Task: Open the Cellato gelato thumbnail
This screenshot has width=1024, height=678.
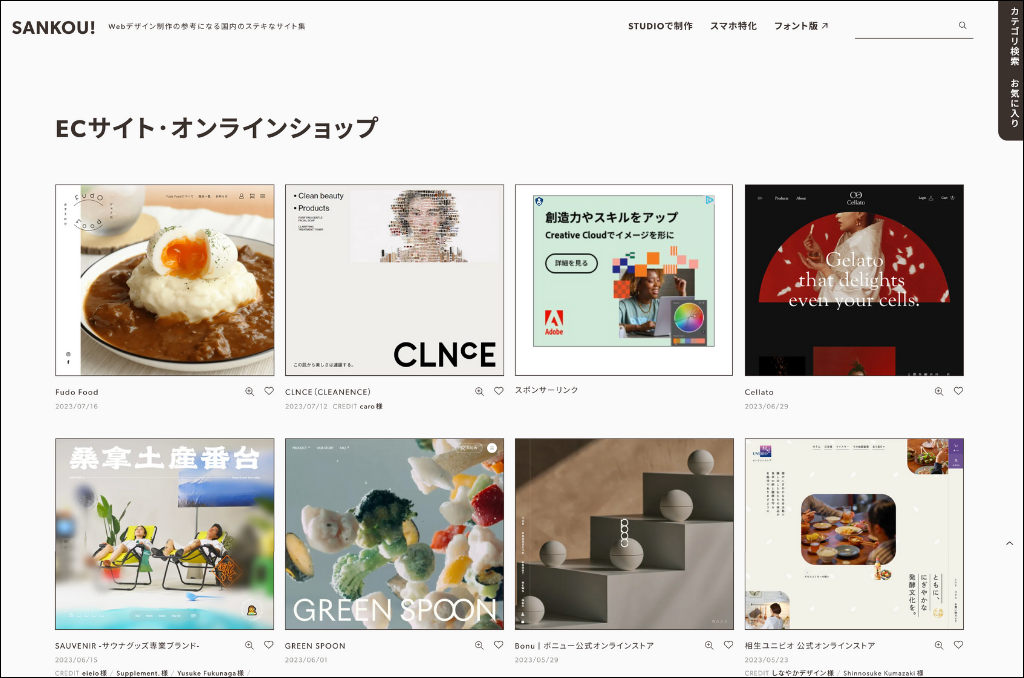Action: coord(854,280)
